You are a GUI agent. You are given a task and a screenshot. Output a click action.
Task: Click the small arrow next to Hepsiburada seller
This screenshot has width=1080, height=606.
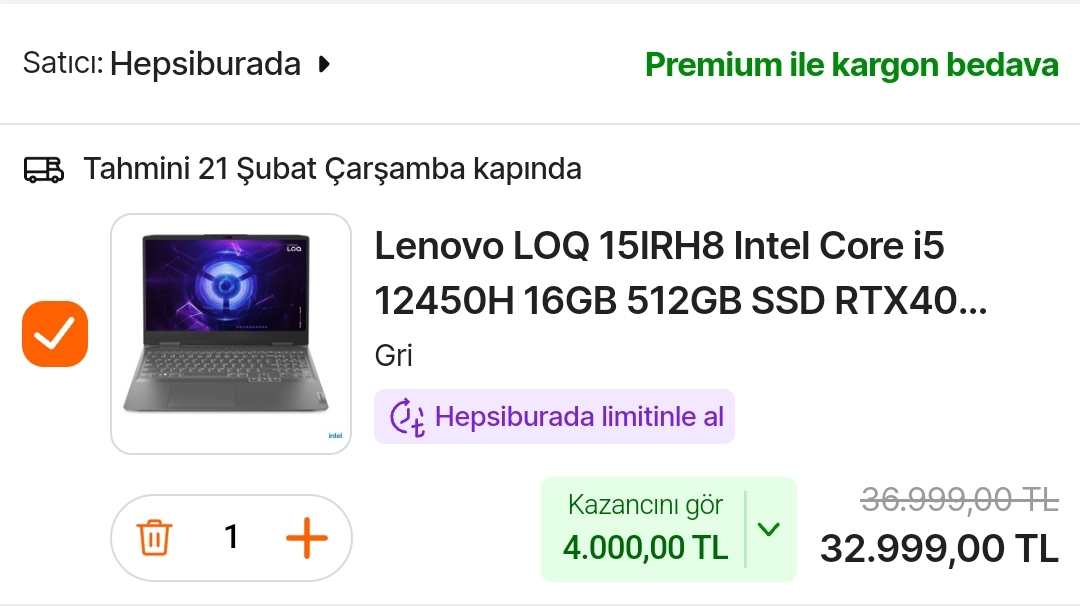coord(324,65)
